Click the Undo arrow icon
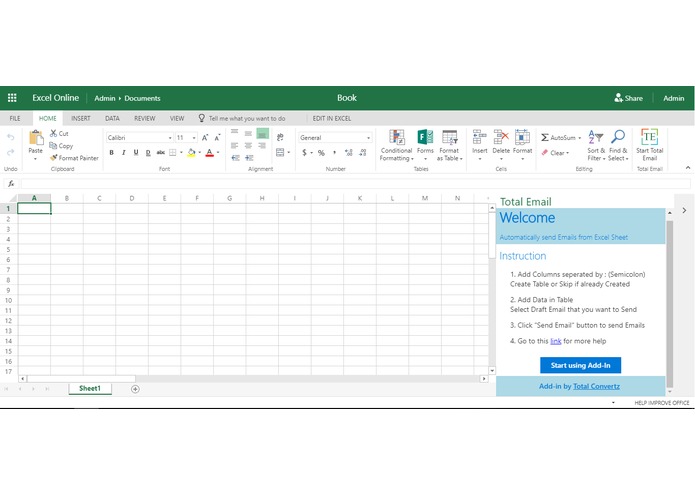The width and height of the screenshot is (695, 494). (x=11, y=137)
